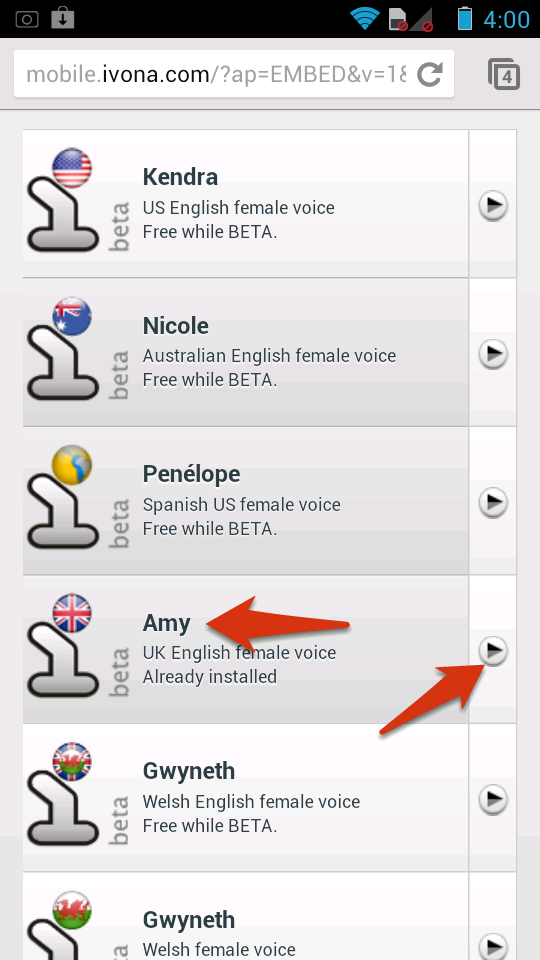Open the browser tabs switcher

(504, 75)
